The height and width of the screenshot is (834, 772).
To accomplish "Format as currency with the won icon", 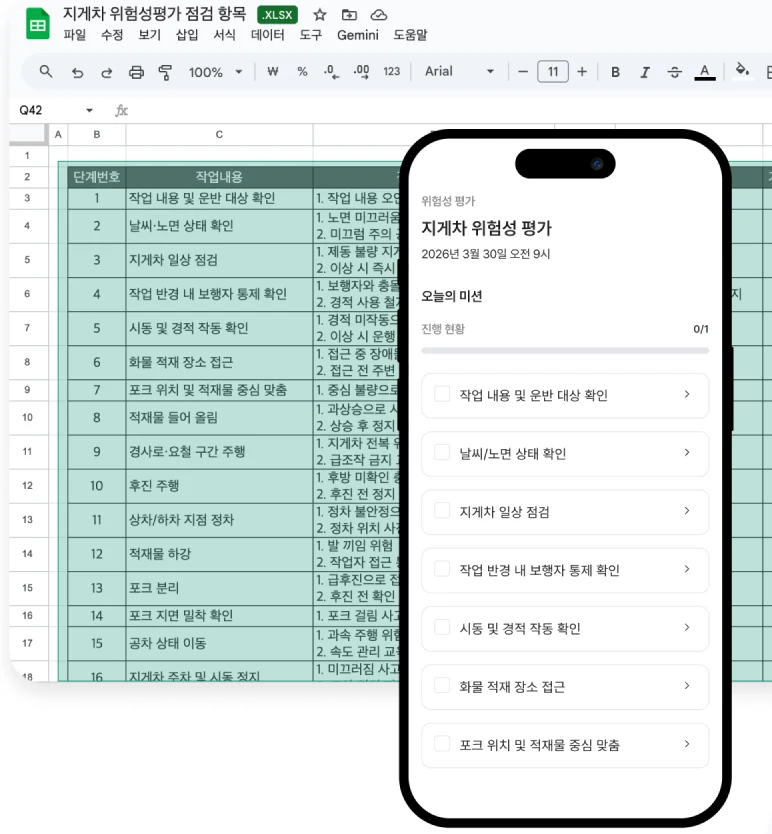I will click(x=273, y=71).
